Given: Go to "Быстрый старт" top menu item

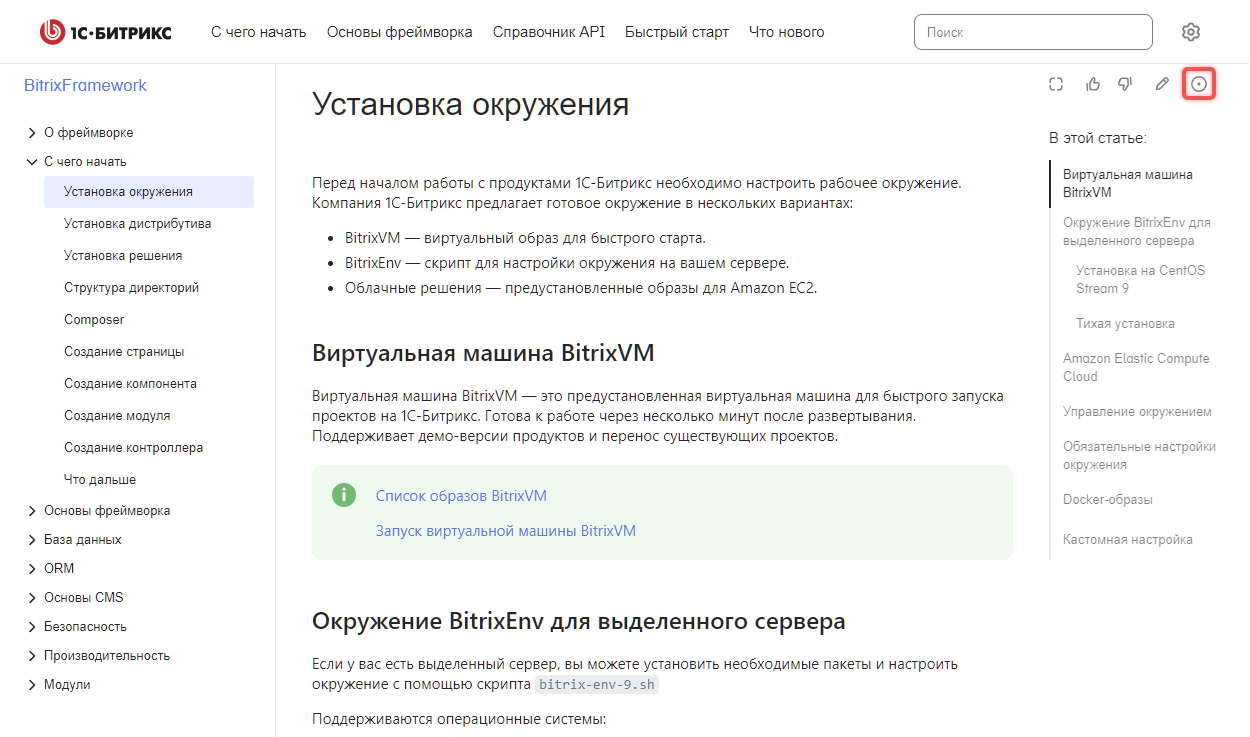Looking at the screenshot, I should click(676, 32).
